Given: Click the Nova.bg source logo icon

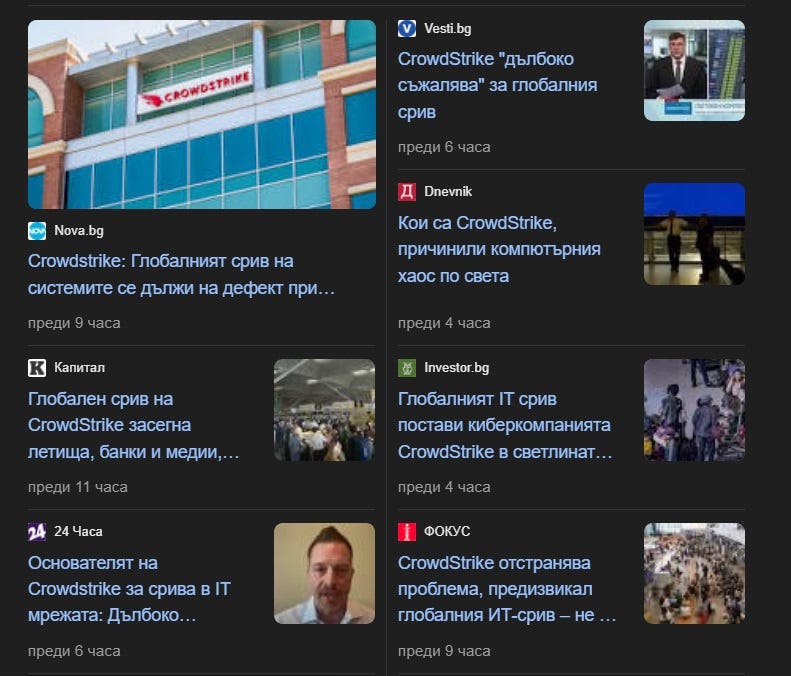Looking at the screenshot, I should (37, 231).
